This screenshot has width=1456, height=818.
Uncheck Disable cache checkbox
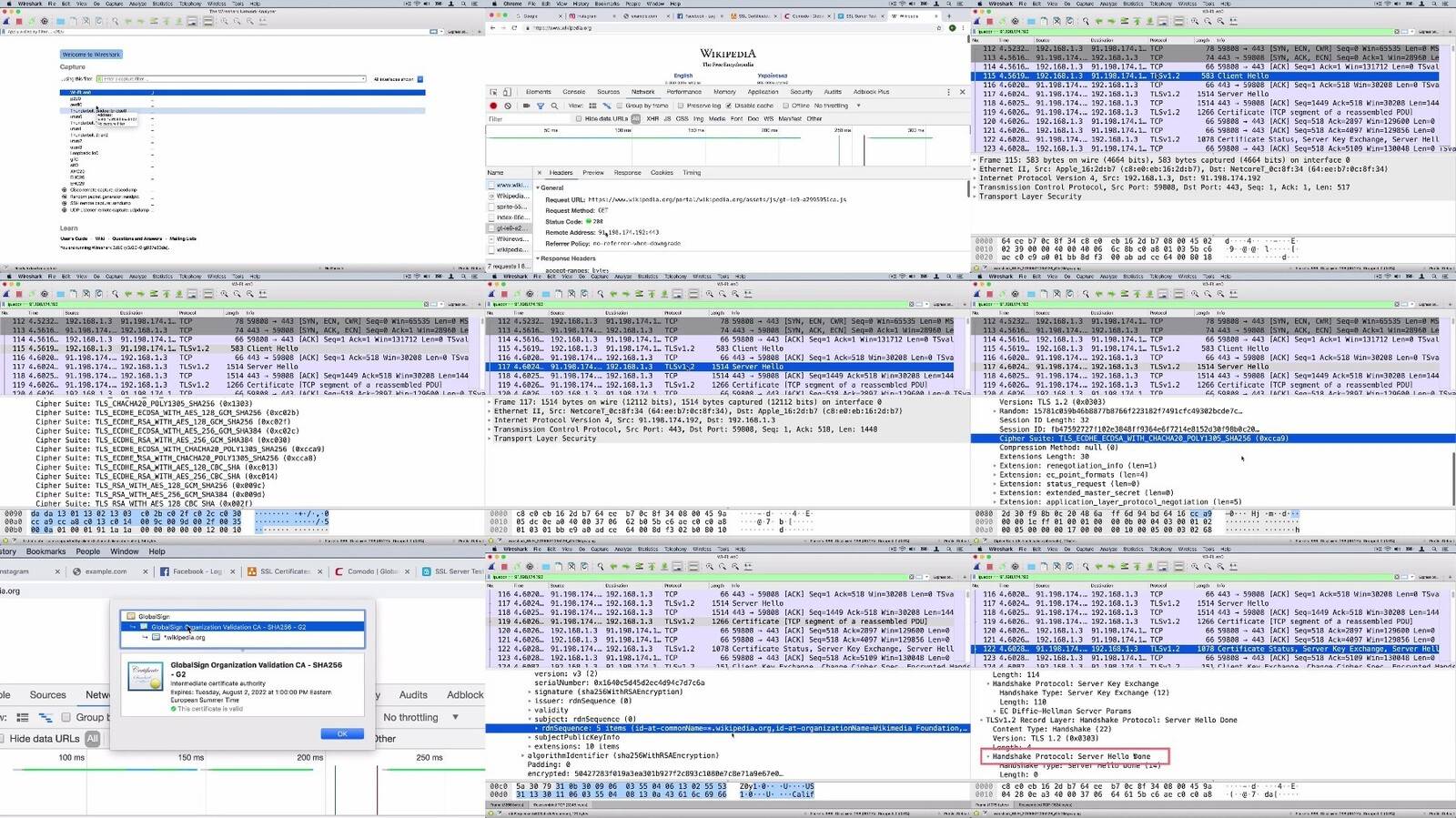click(728, 106)
